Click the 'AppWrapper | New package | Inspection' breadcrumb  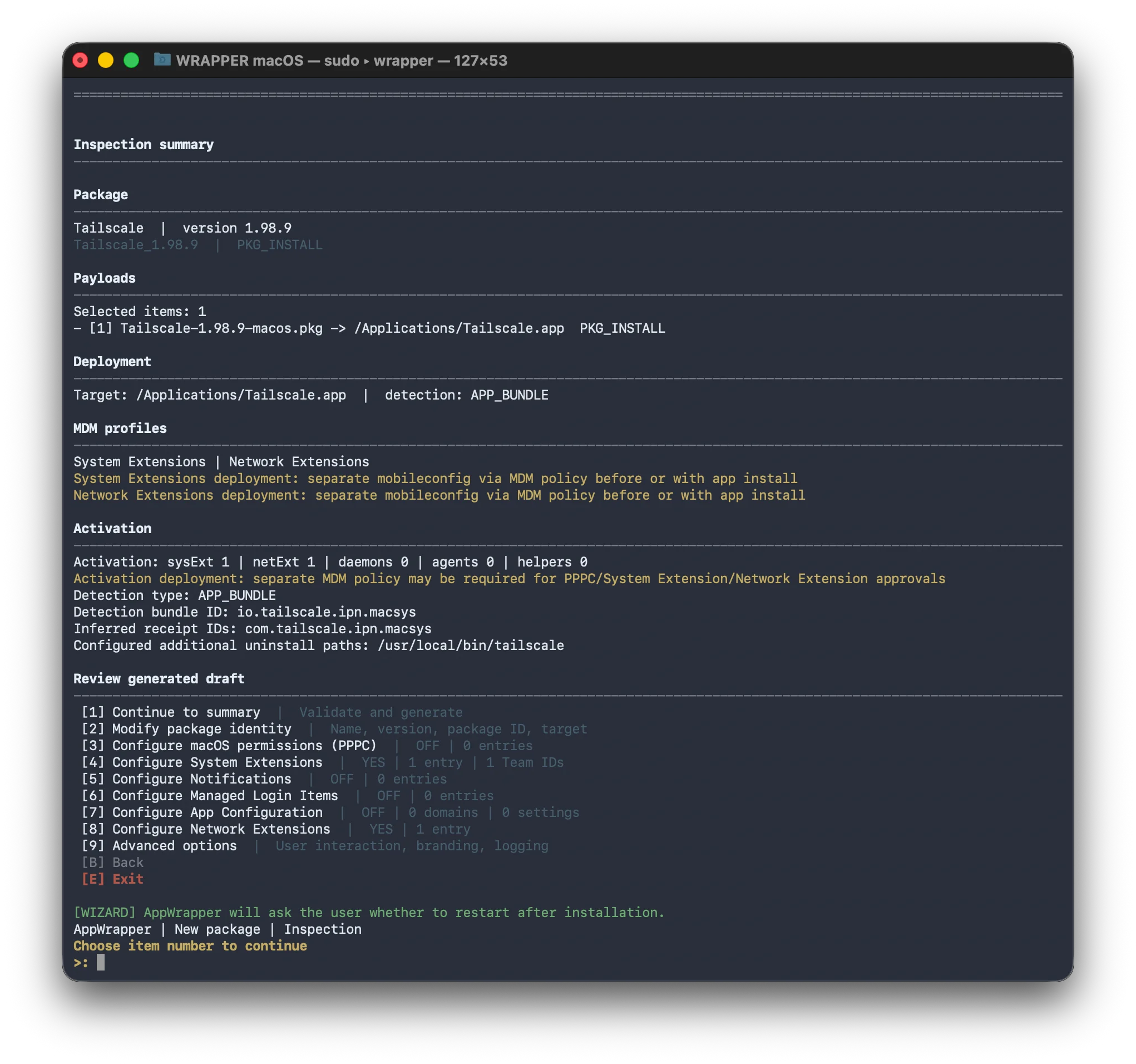pos(218,930)
